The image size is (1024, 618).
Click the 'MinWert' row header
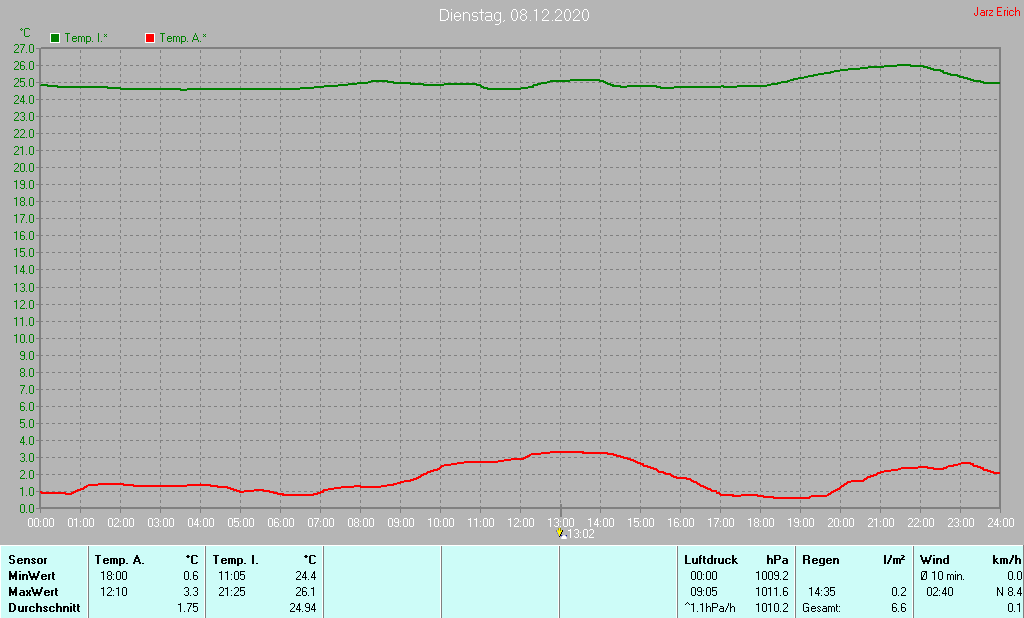pyautogui.click(x=31, y=576)
